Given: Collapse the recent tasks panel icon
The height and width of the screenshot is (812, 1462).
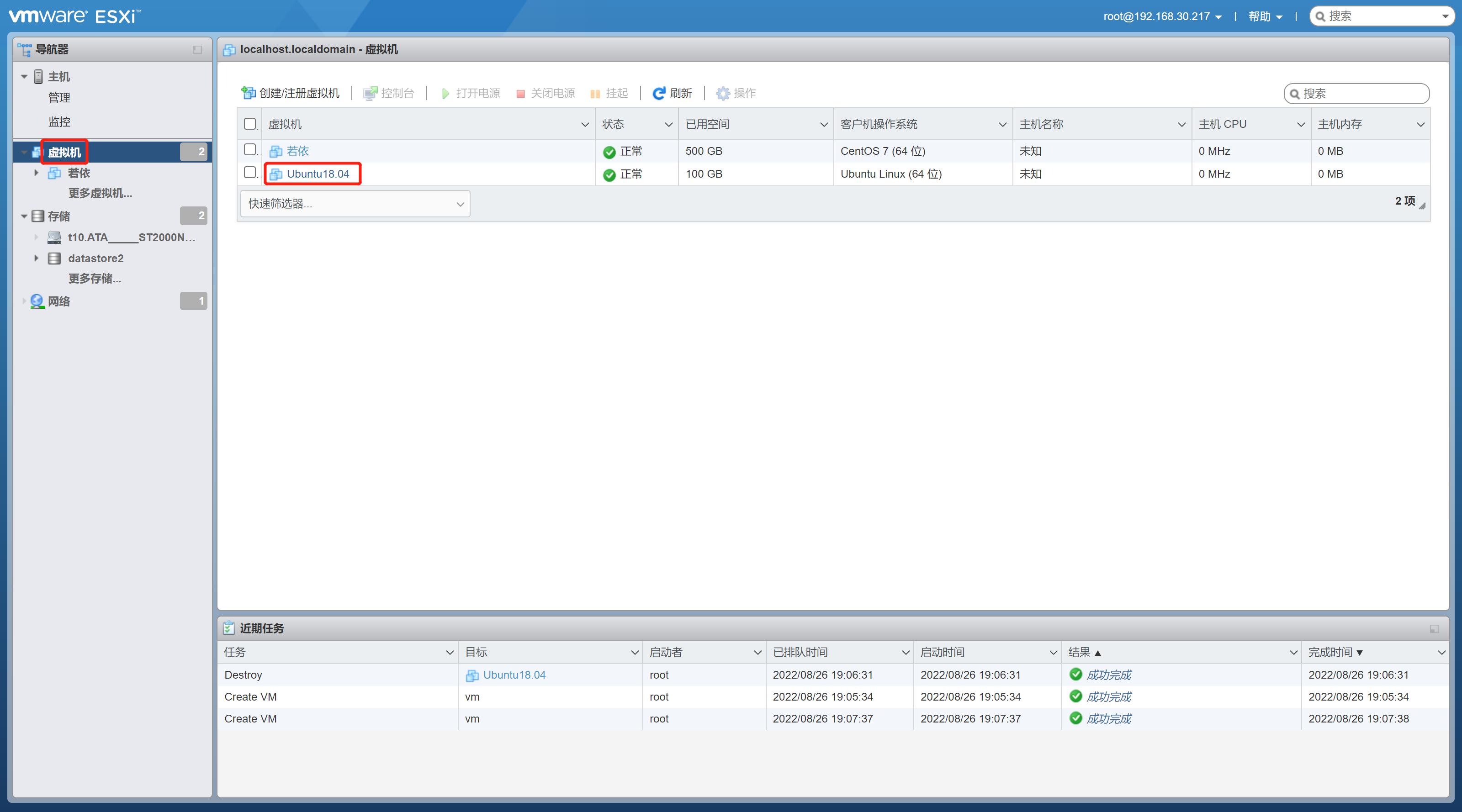Looking at the screenshot, I should (1434, 628).
